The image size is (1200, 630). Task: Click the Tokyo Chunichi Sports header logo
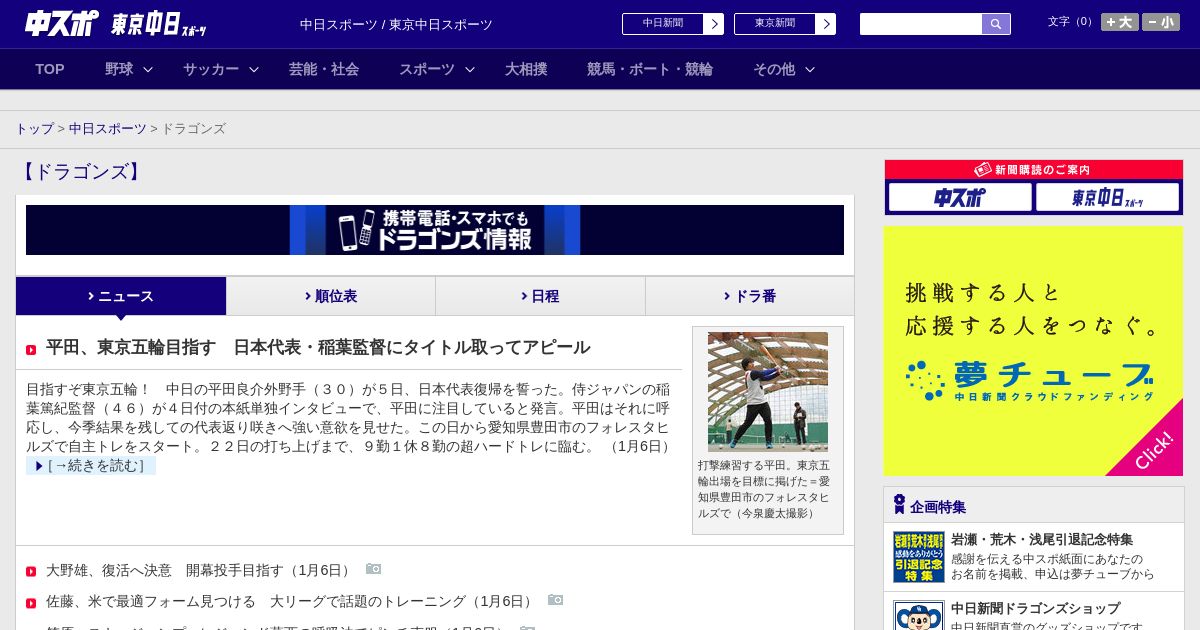159,24
